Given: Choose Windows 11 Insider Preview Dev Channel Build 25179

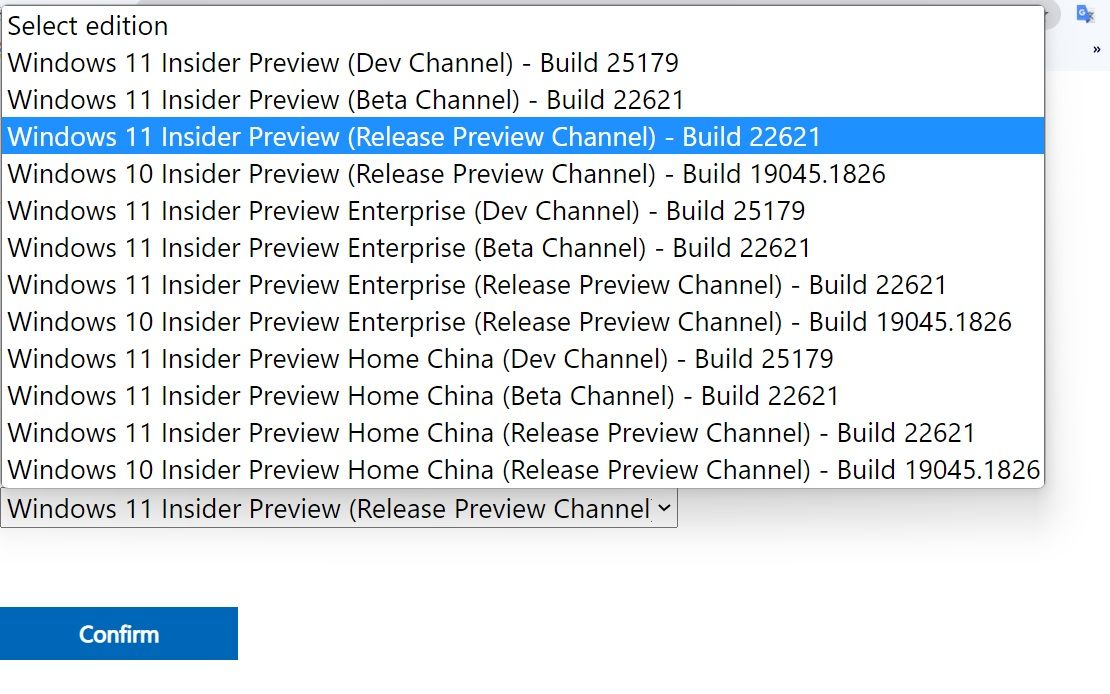Looking at the screenshot, I should click(343, 63).
